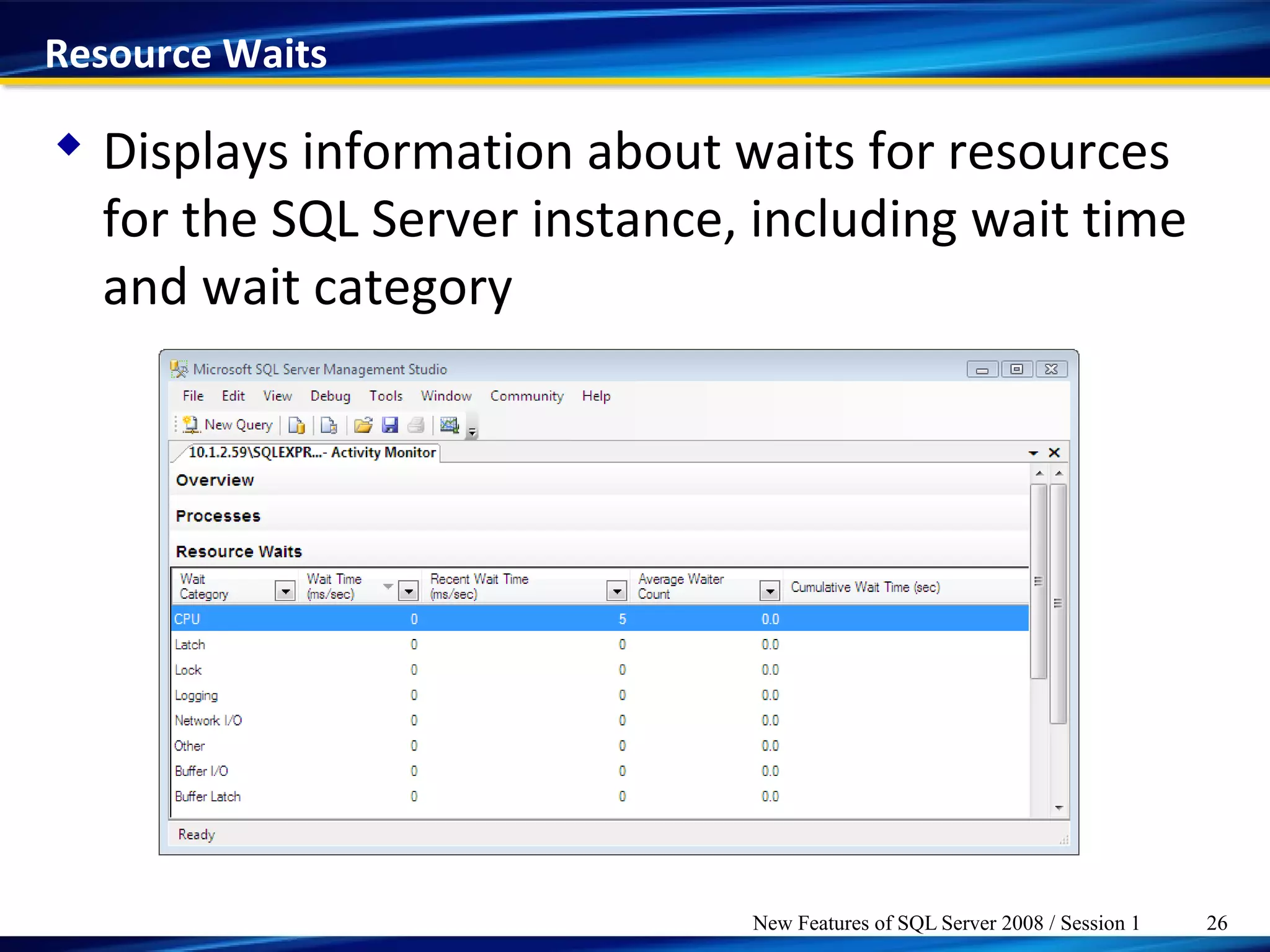Click the Open File folder icon
Screen dimensions: 1270x952
(363, 425)
